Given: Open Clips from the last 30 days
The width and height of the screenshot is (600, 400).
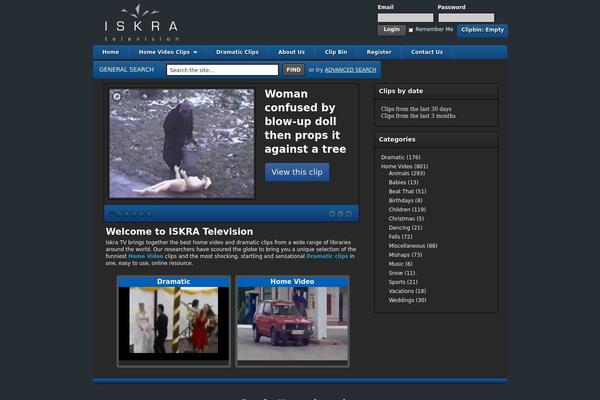Looking at the screenshot, I should [x=416, y=109].
